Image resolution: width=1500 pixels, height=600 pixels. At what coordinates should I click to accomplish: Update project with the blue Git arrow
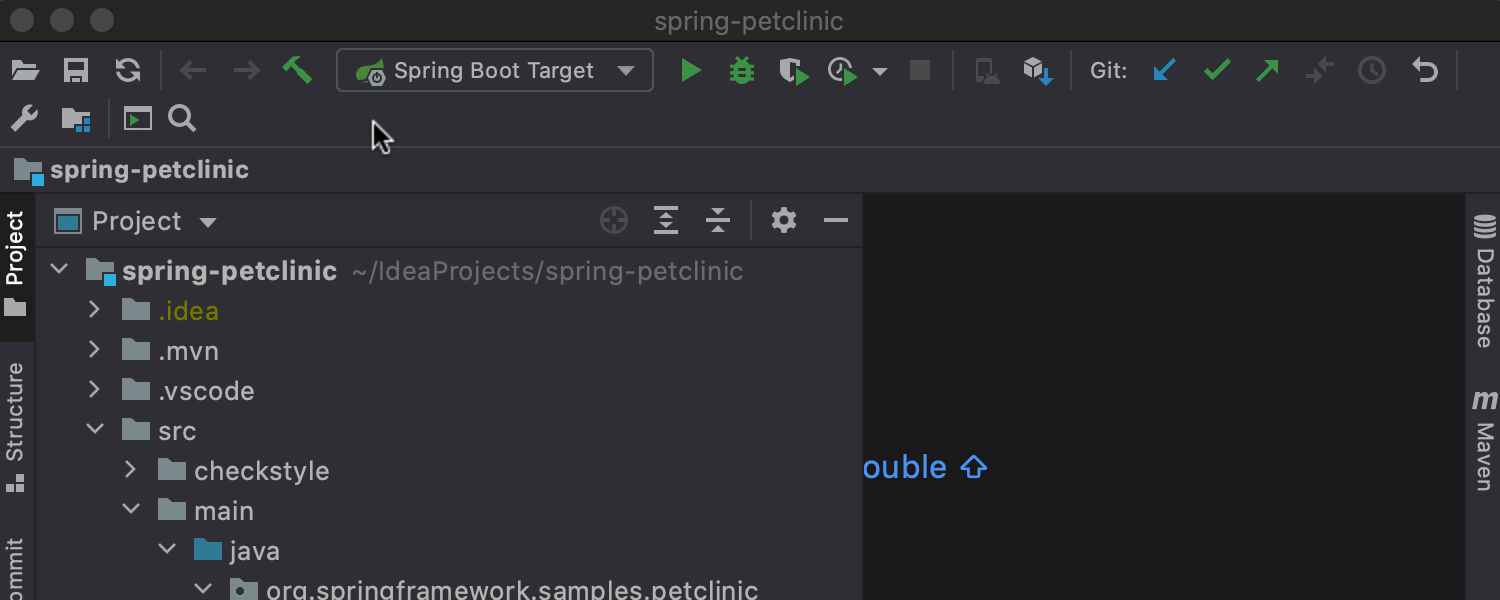(1165, 71)
